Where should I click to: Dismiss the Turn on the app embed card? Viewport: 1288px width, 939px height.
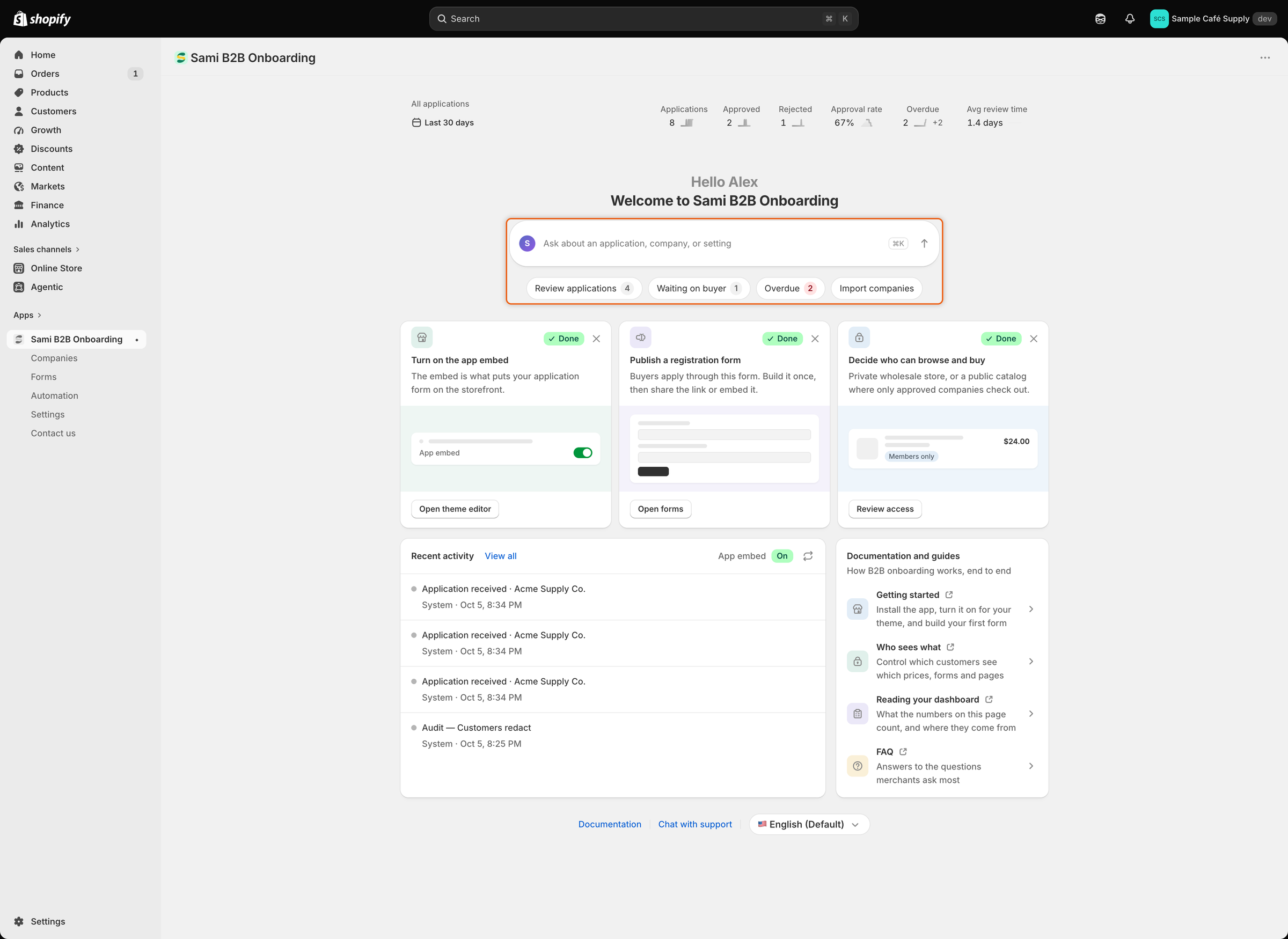tap(596, 339)
